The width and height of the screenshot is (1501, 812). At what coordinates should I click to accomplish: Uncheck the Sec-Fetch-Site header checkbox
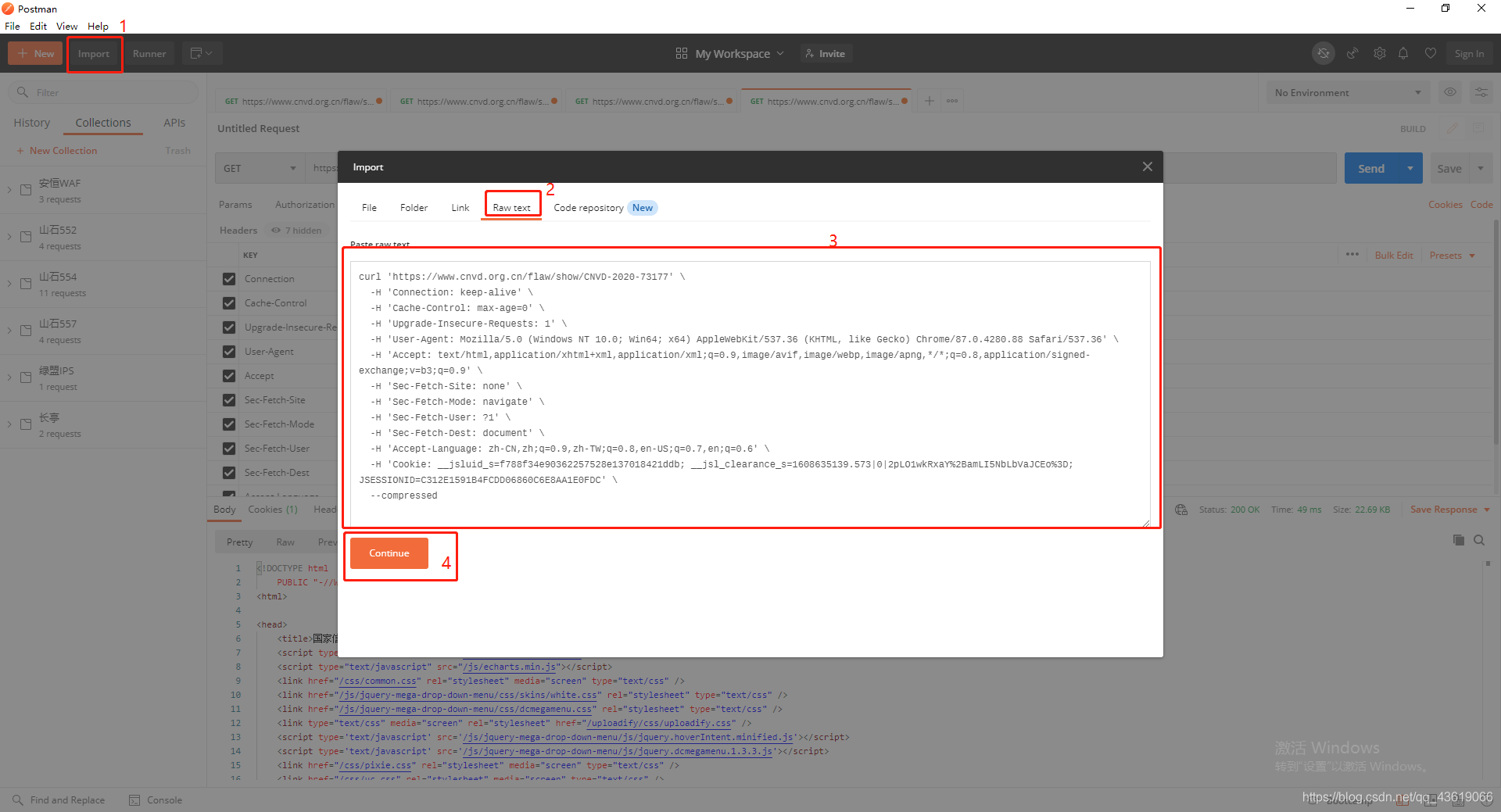(x=229, y=400)
